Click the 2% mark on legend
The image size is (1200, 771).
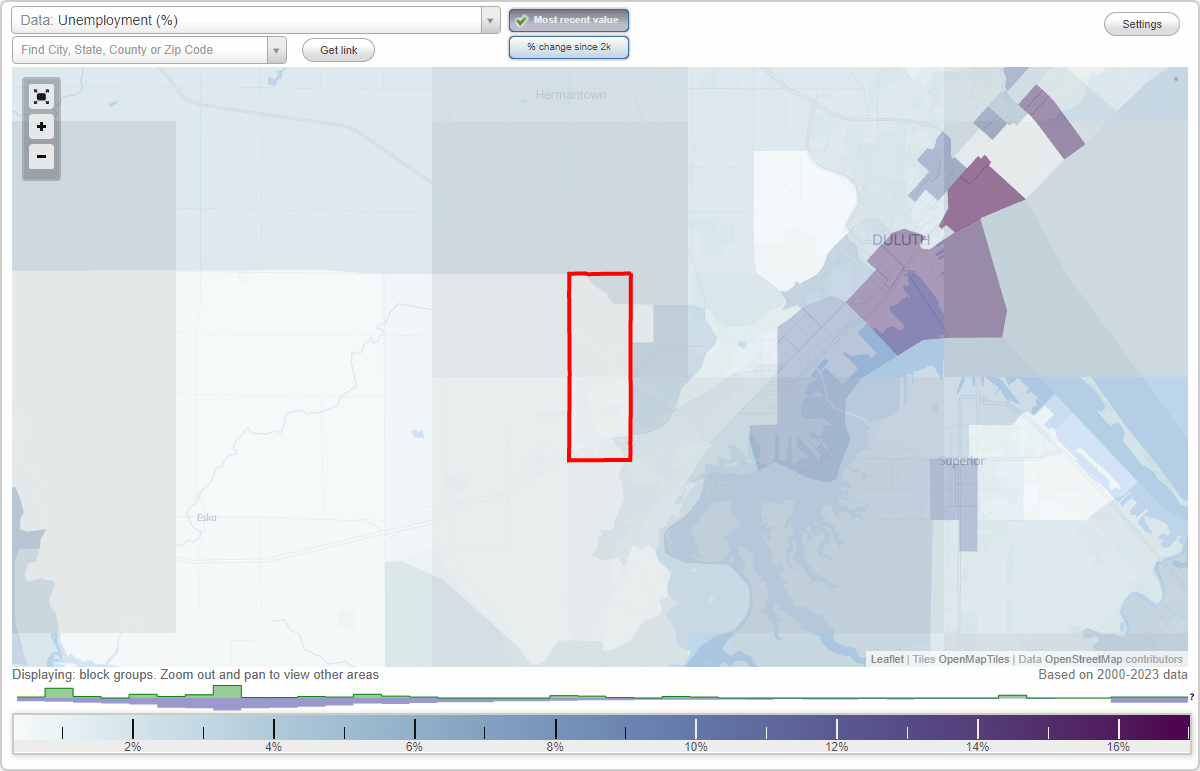point(132,747)
